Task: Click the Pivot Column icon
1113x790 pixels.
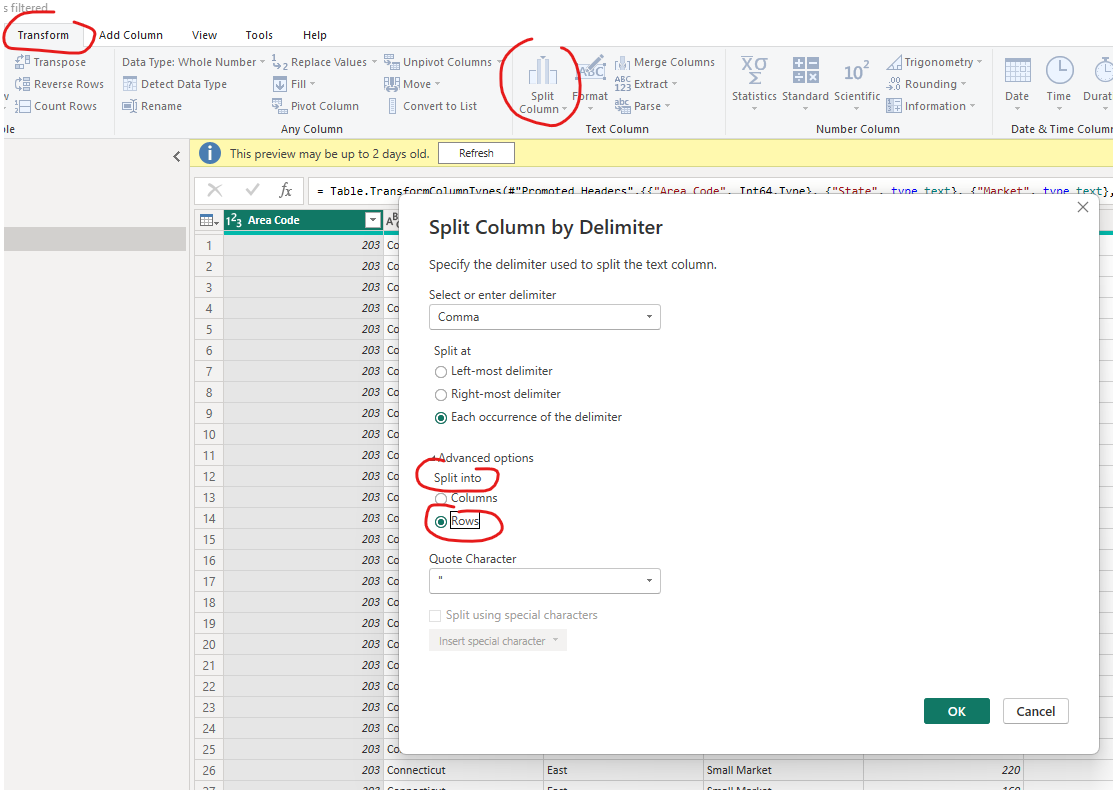Action: click(x=280, y=106)
